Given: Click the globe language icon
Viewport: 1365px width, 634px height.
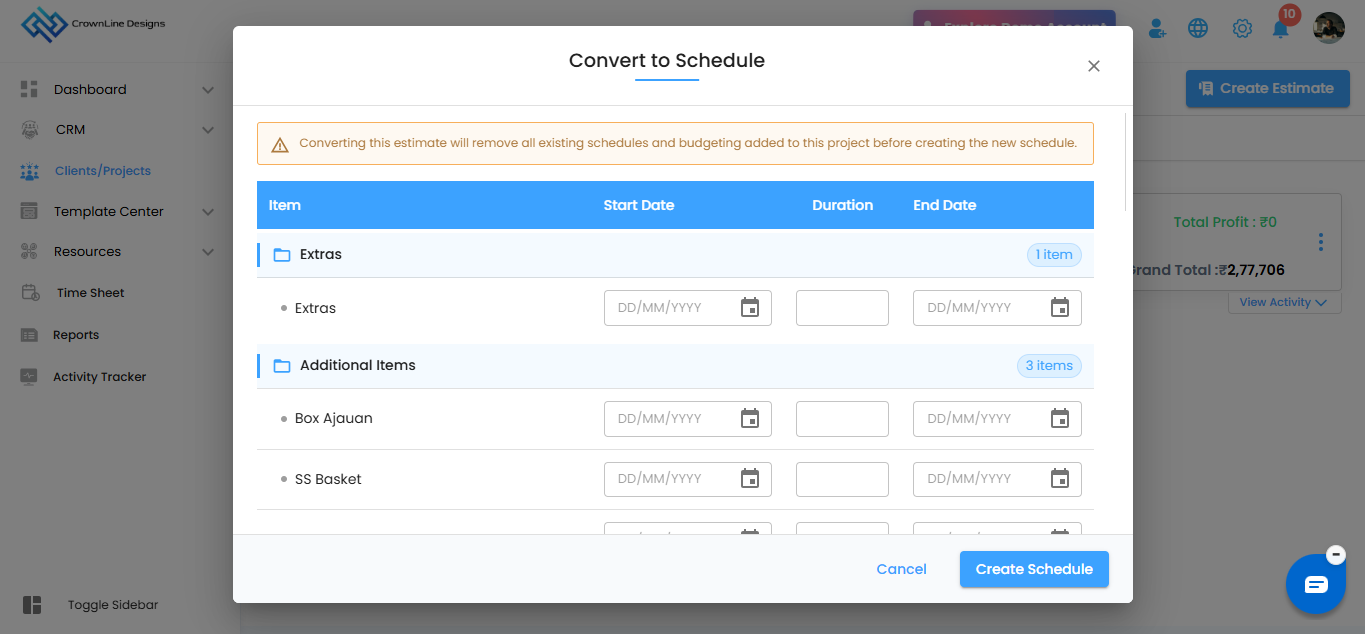Looking at the screenshot, I should [1198, 28].
